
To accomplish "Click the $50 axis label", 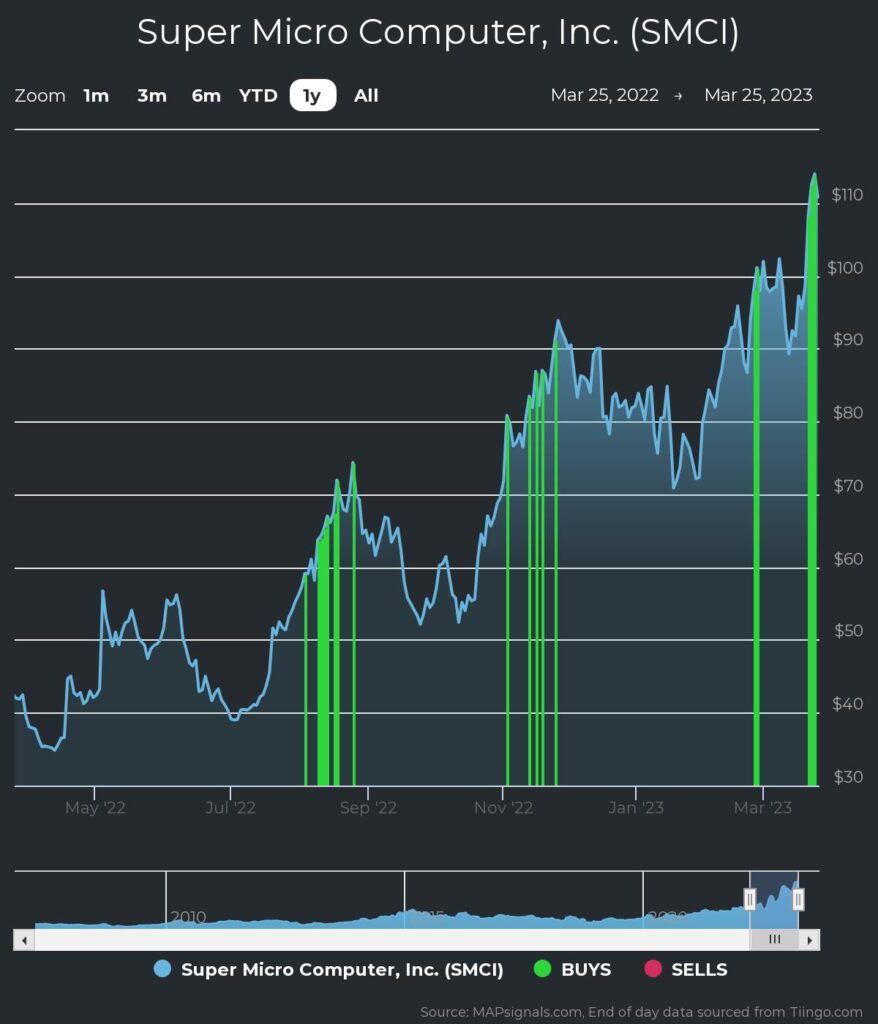I will click(848, 631).
